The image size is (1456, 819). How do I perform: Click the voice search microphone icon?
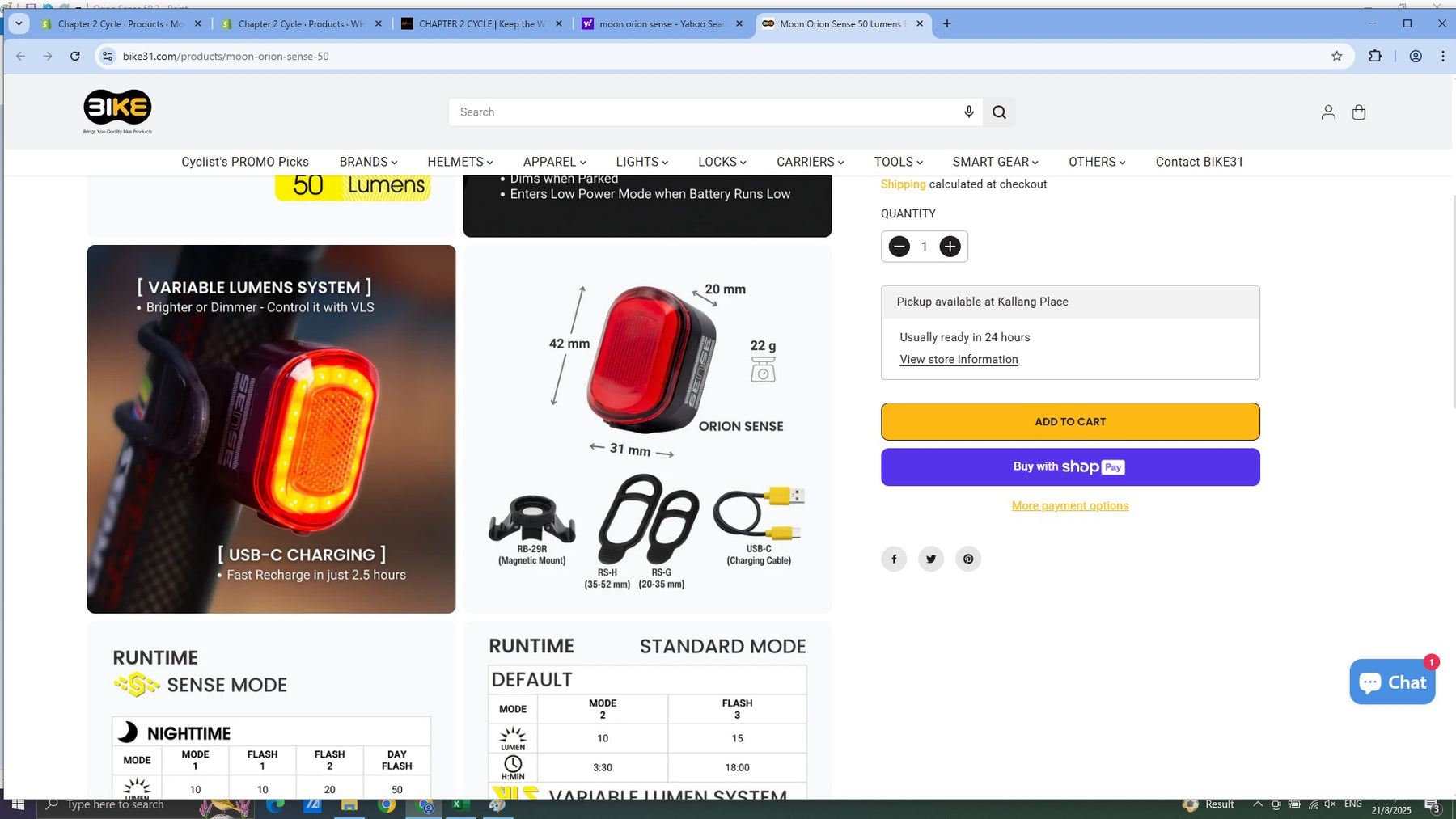[x=968, y=112]
